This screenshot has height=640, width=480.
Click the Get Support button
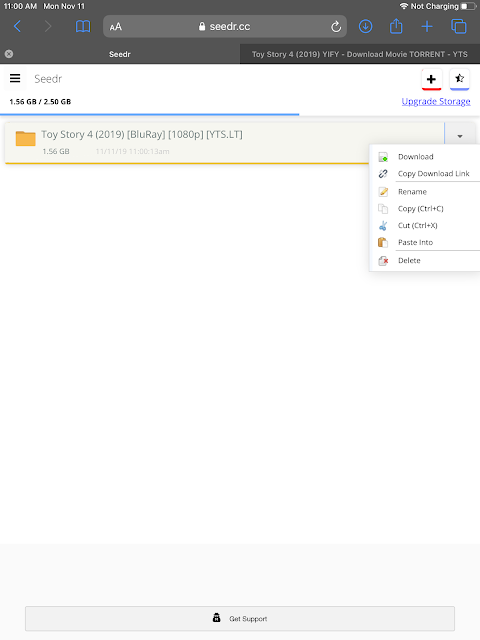[240, 619]
